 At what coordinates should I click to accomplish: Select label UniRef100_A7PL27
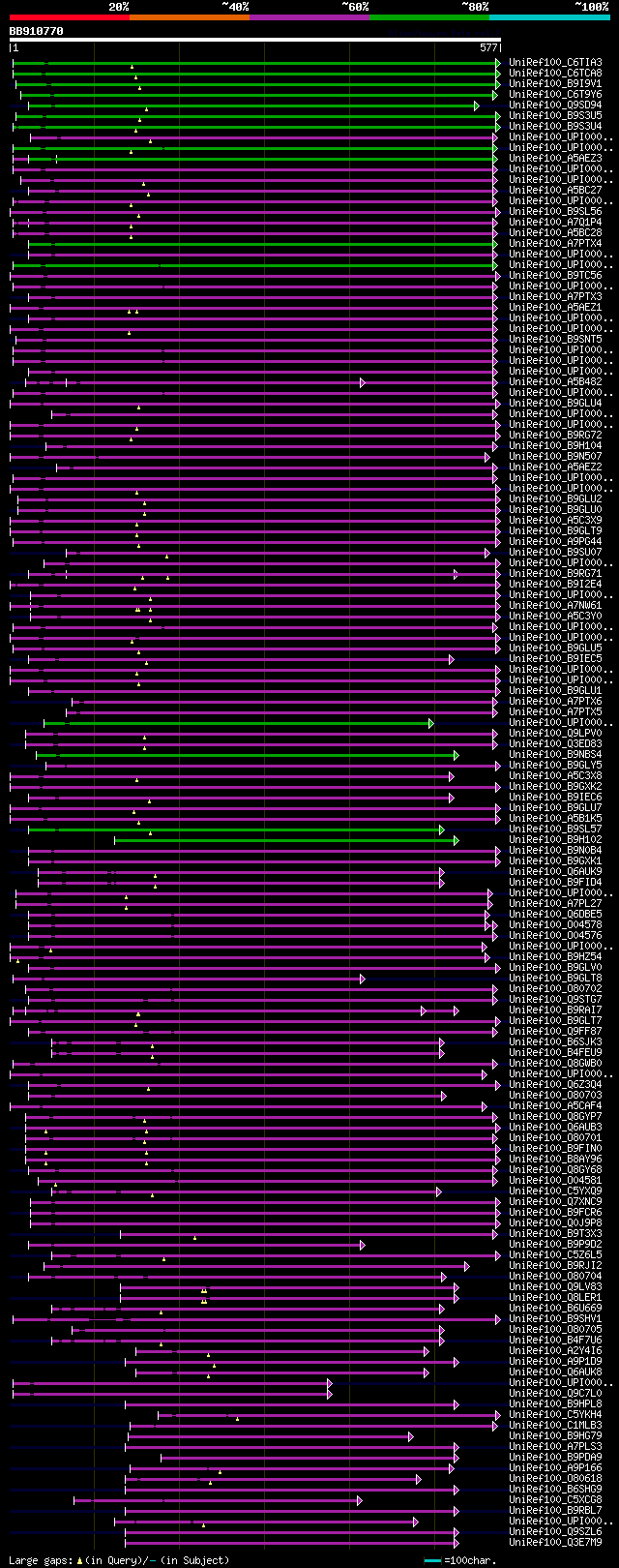[x=555, y=904]
